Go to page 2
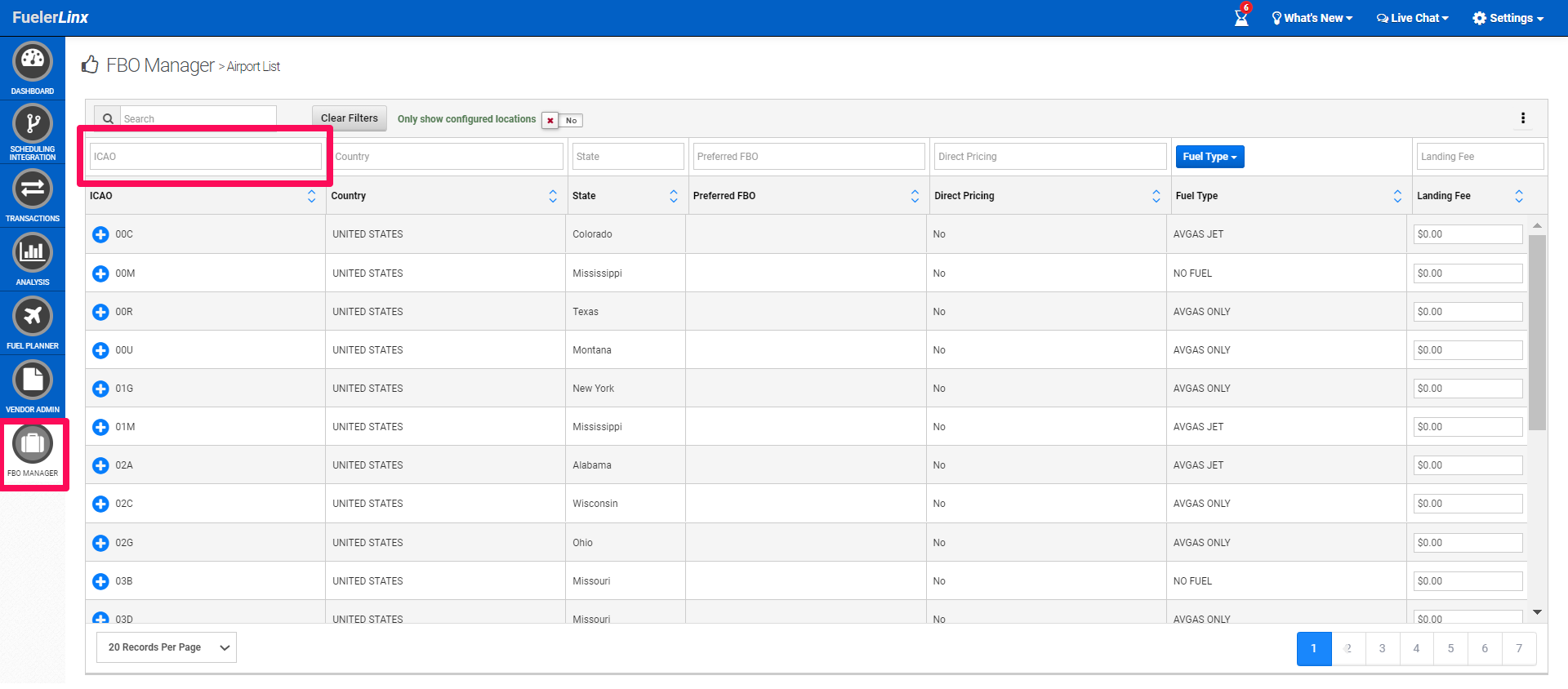The height and width of the screenshot is (689, 1568). (x=1348, y=648)
